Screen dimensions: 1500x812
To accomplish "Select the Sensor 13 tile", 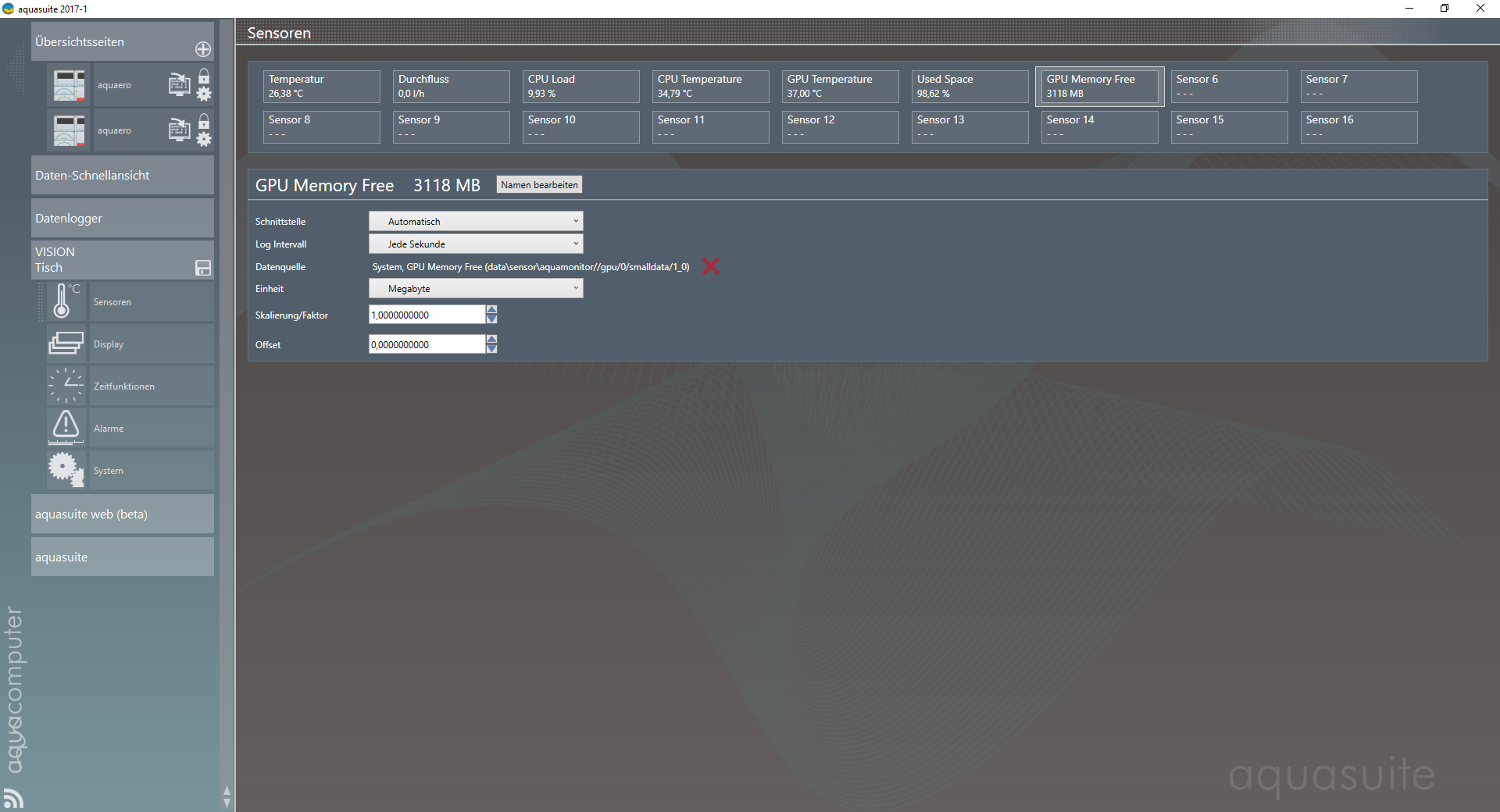I will coord(970,126).
